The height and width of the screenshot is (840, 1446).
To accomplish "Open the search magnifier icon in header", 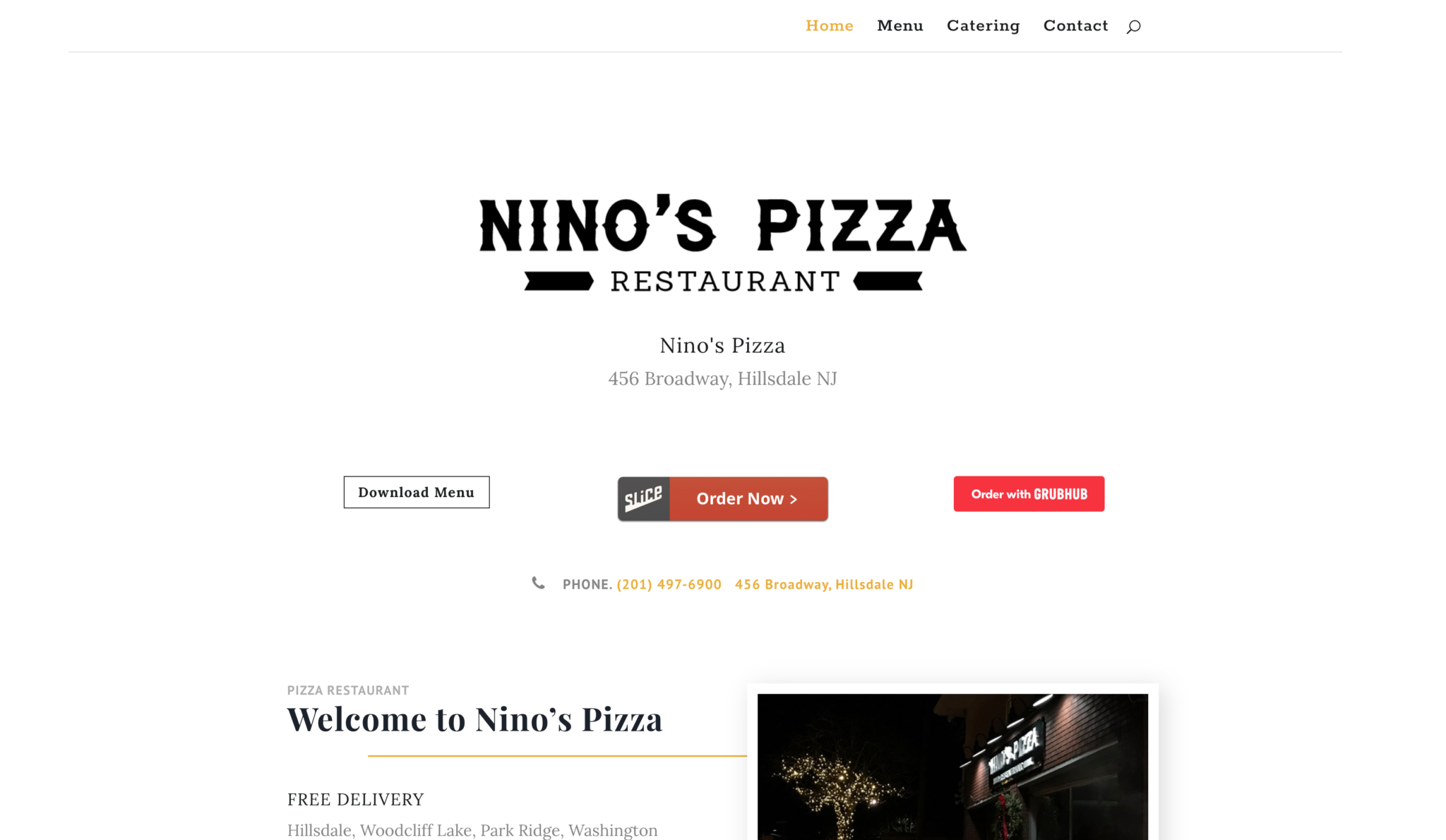I will click(x=1133, y=27).
